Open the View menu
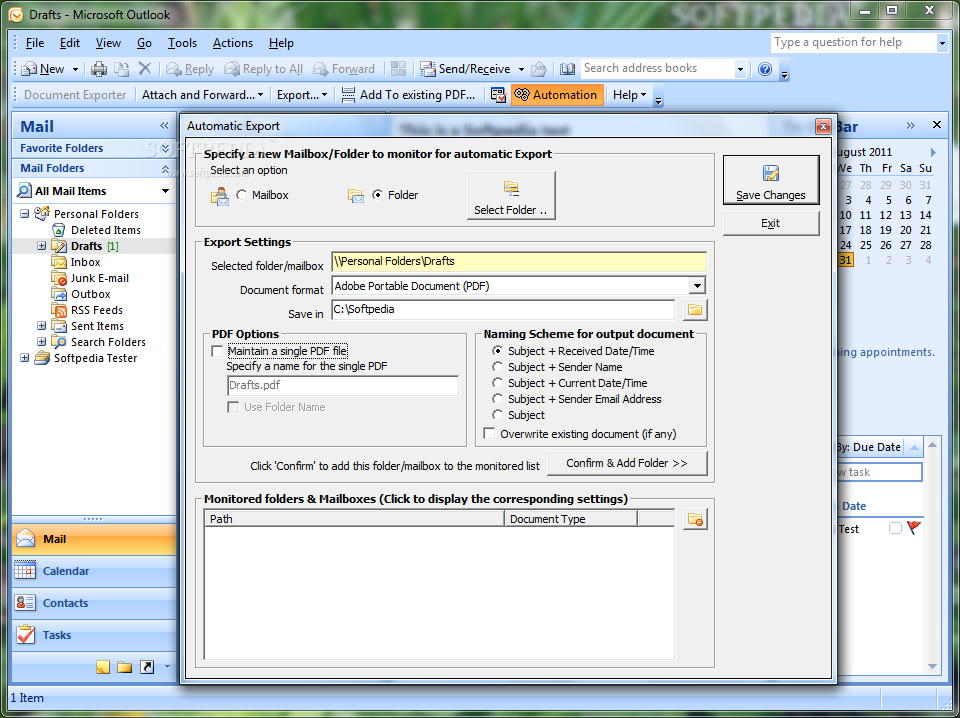Image resolution: width=960 pixels, height=718 pixels. pyautogui.click(x=108, y=43)
